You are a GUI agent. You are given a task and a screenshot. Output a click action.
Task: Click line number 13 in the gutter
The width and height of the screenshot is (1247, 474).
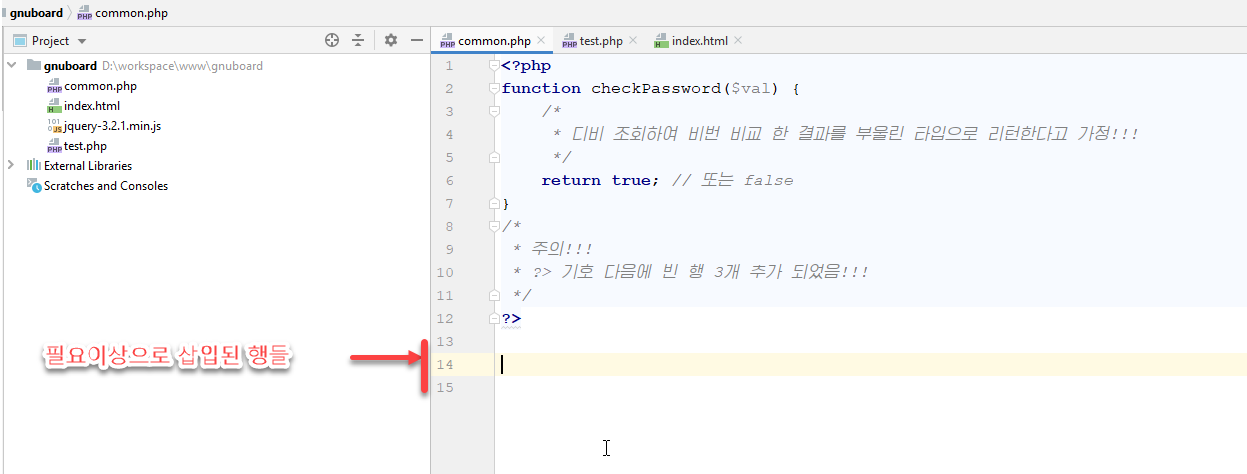(x=445, y=342)
